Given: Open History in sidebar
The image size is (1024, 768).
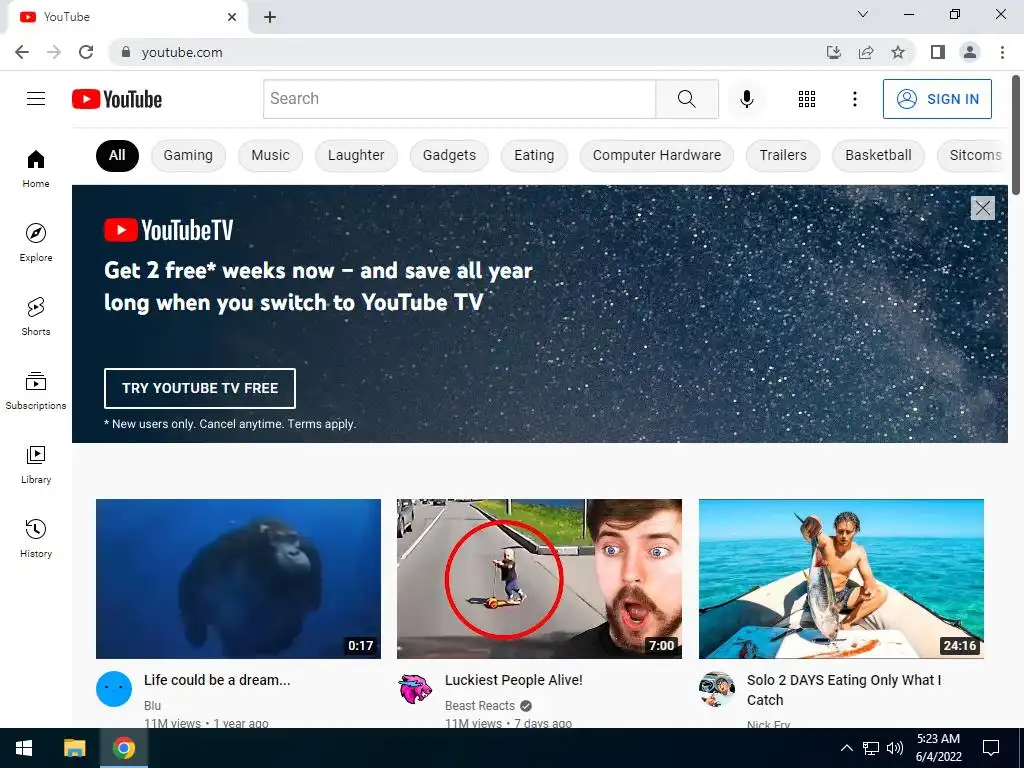Looking at the screenshot, I should click(36, 538).
